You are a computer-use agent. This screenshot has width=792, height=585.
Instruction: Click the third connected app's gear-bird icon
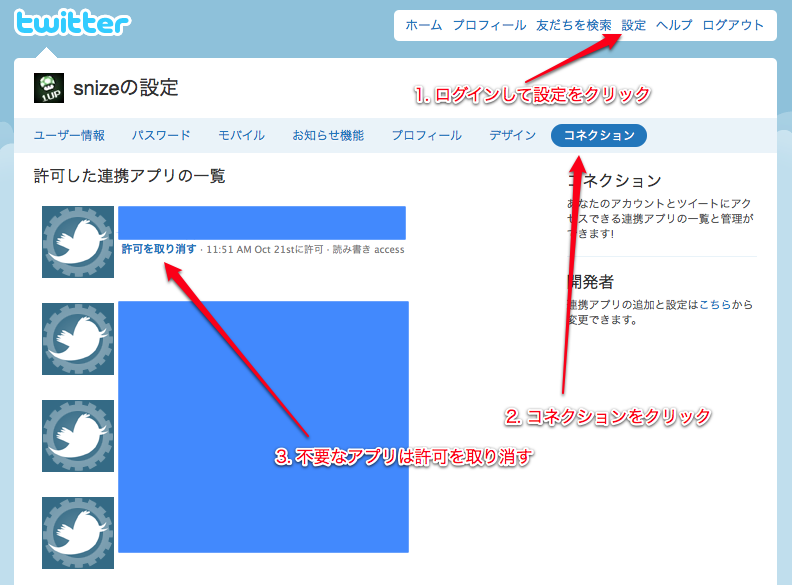tap(78, 436)
